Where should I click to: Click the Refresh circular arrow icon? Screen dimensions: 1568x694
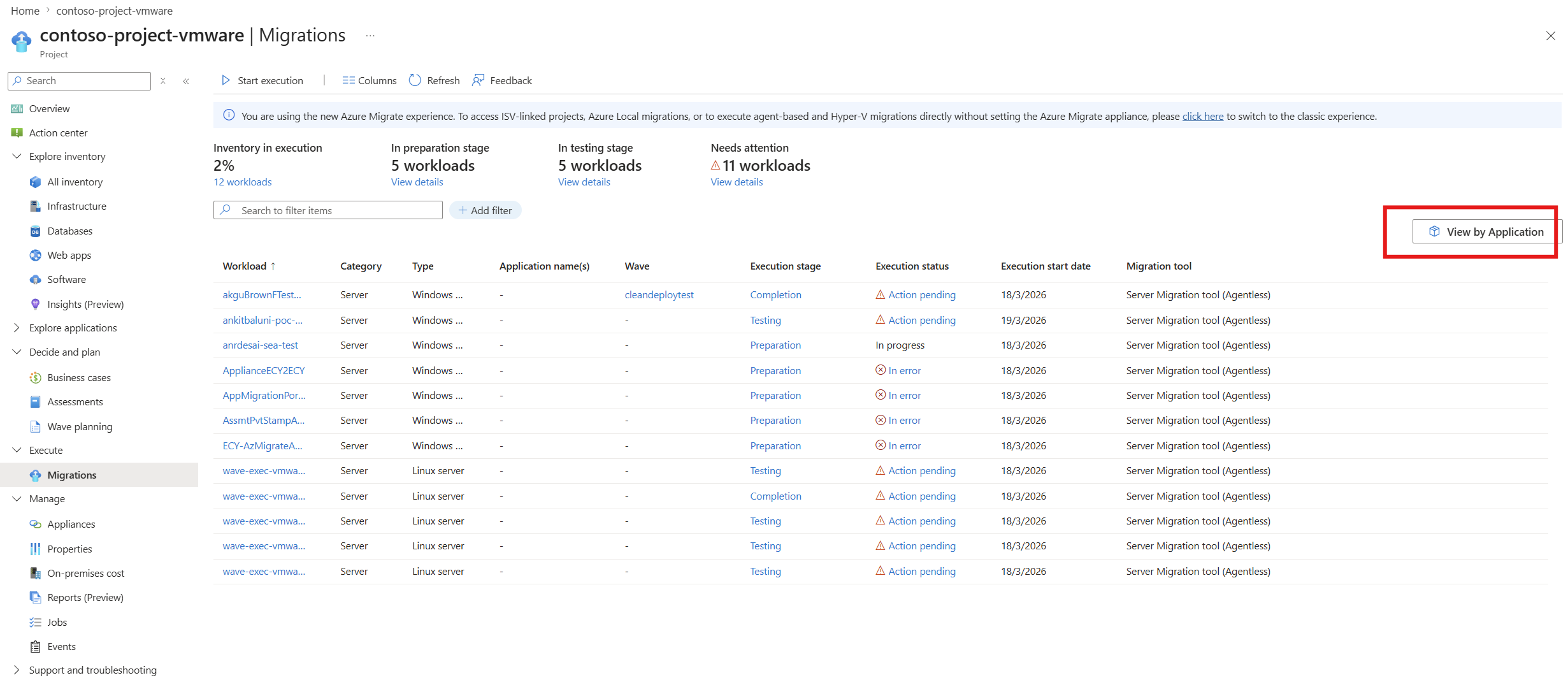415,80
